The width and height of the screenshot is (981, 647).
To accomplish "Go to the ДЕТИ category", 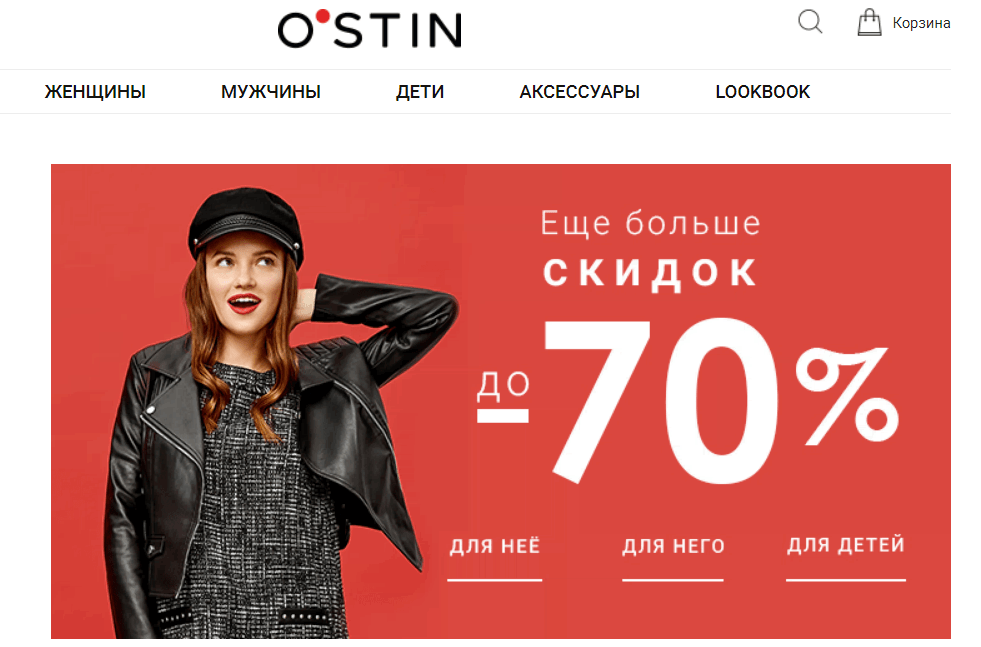I will pos(420,92).
